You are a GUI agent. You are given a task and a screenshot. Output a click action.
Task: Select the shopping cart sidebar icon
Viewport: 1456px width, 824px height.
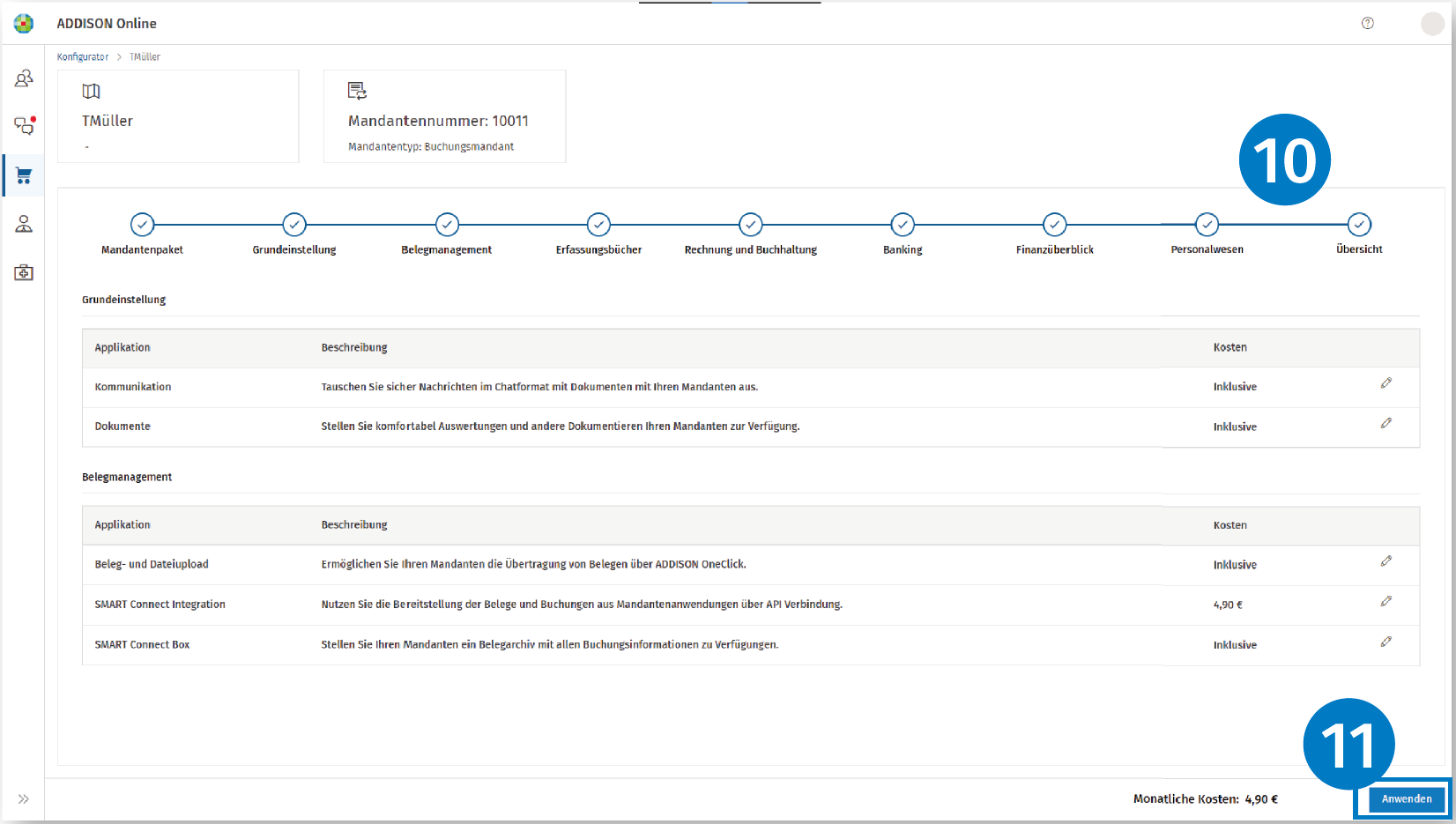tap(24, 175)
